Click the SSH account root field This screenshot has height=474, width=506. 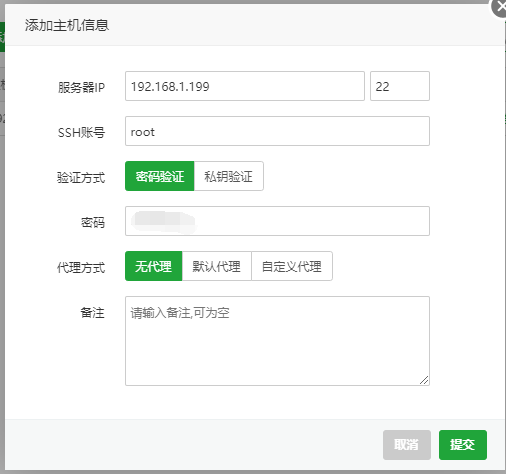point(277,131)
